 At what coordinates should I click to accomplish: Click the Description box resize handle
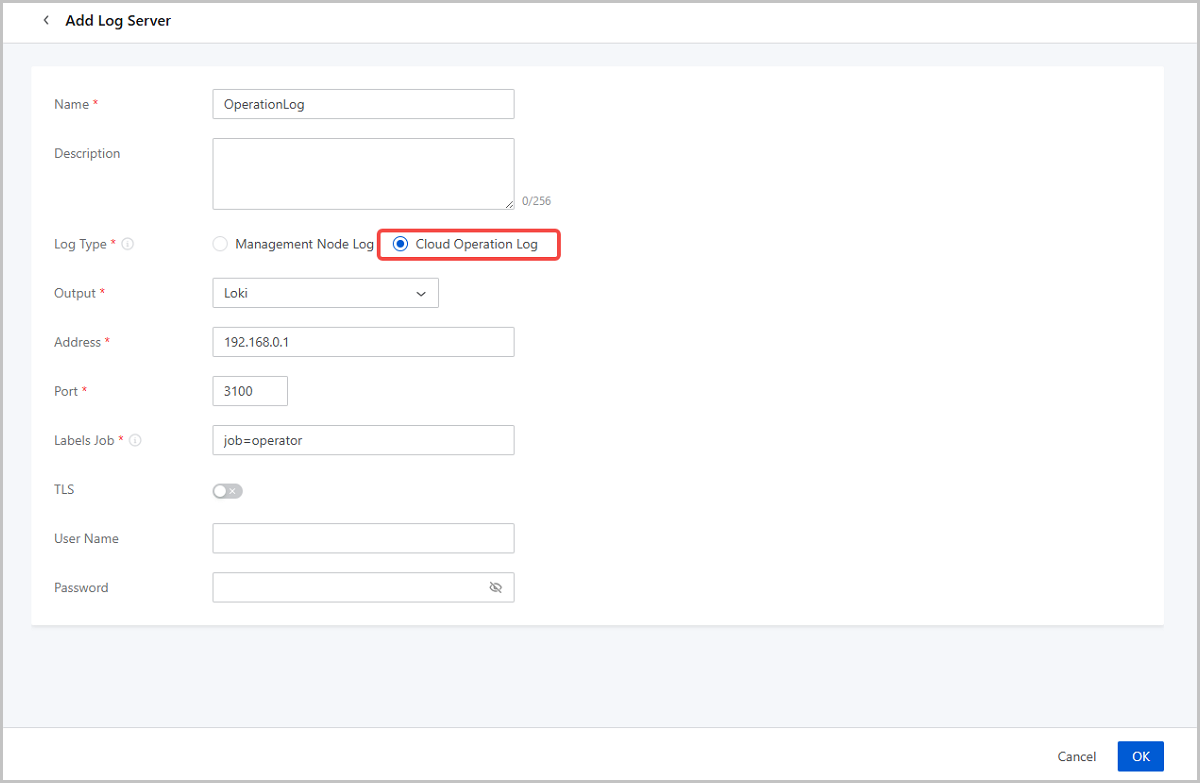(x=509, y=204)
